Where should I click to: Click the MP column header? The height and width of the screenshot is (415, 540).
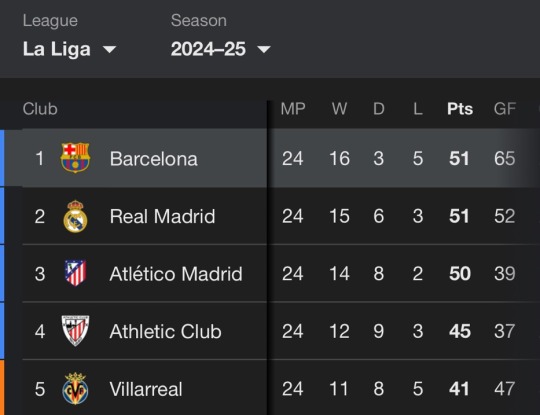pyautogui.click(x=293, y=109)
